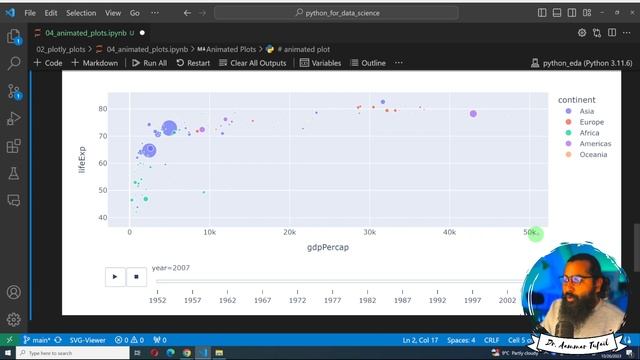Open notebook toolbar overflow ellipsis
The image size is (640, 360).
[x=398, y=63]
